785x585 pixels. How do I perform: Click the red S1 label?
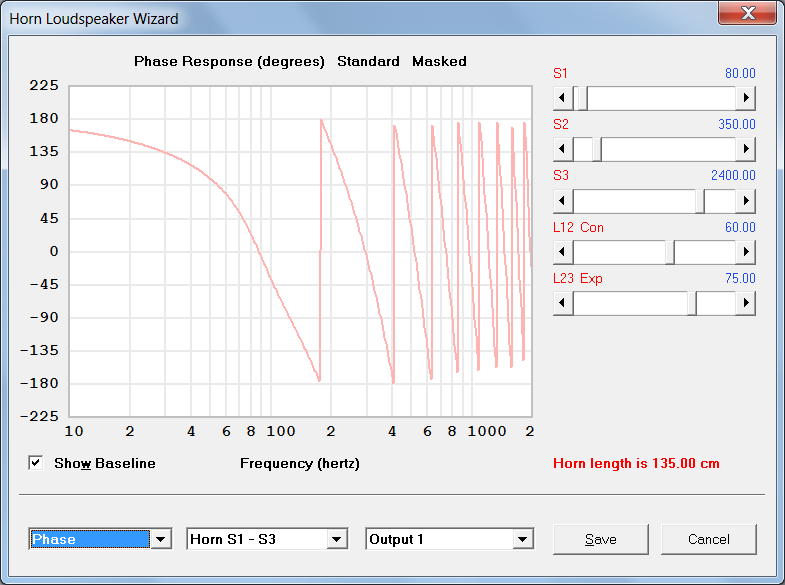tap(560, 73)
